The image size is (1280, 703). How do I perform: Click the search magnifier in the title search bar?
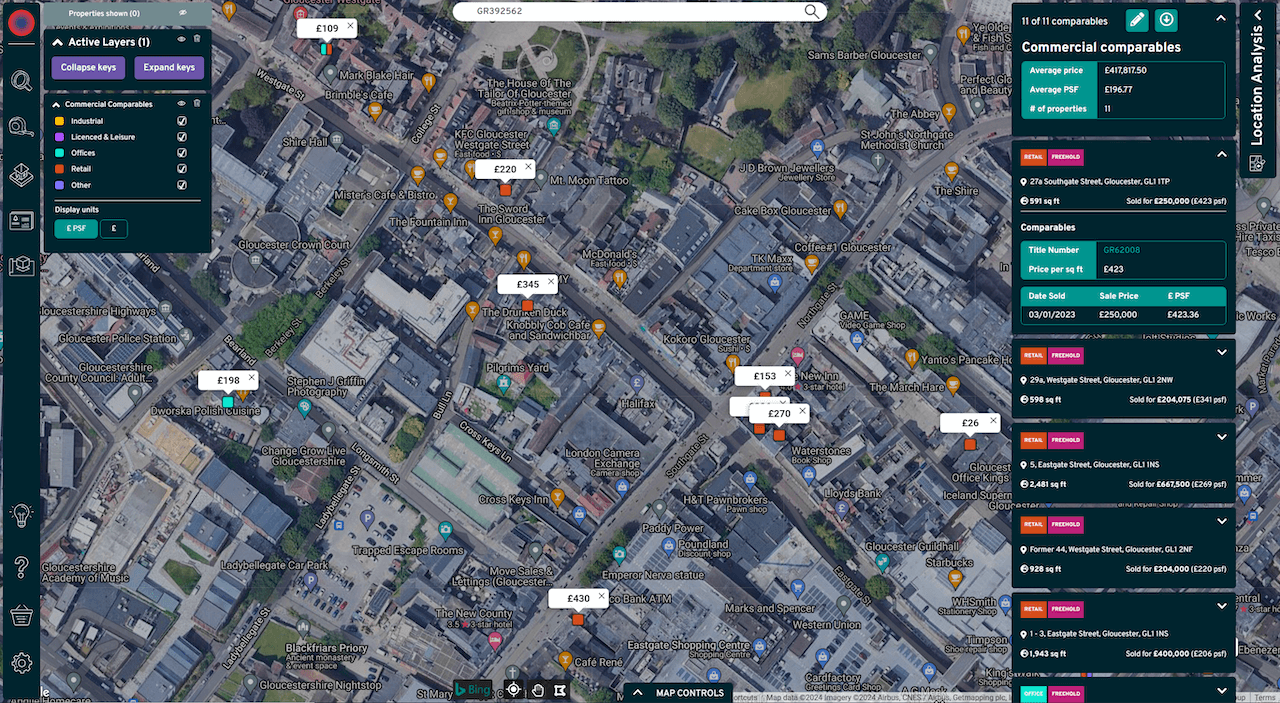(x=812, y=11)
